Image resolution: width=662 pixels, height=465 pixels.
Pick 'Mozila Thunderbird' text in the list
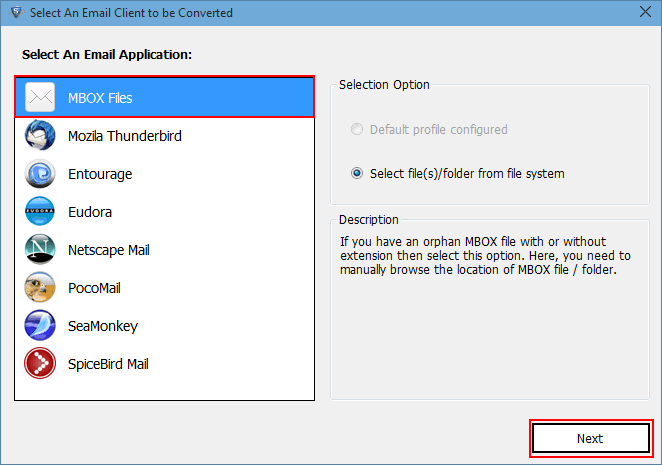[124, 136]
